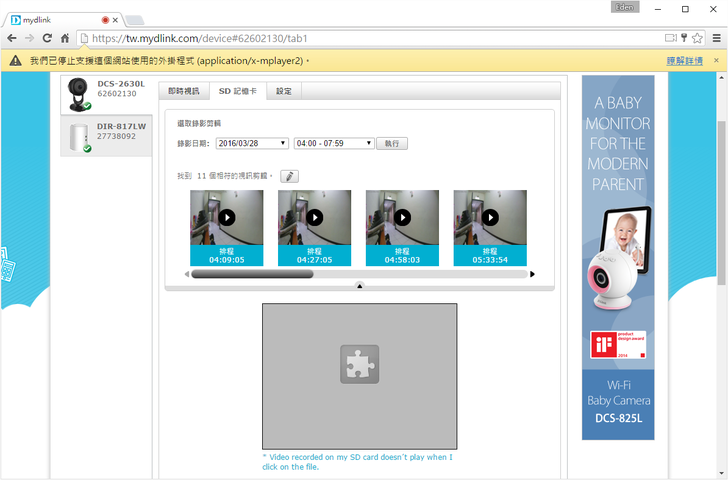Image resolution: width=728 pixels, height=480 pixels.
Task: Open the DCS-825L Baby Camera ad
Action: pos(618,258)
